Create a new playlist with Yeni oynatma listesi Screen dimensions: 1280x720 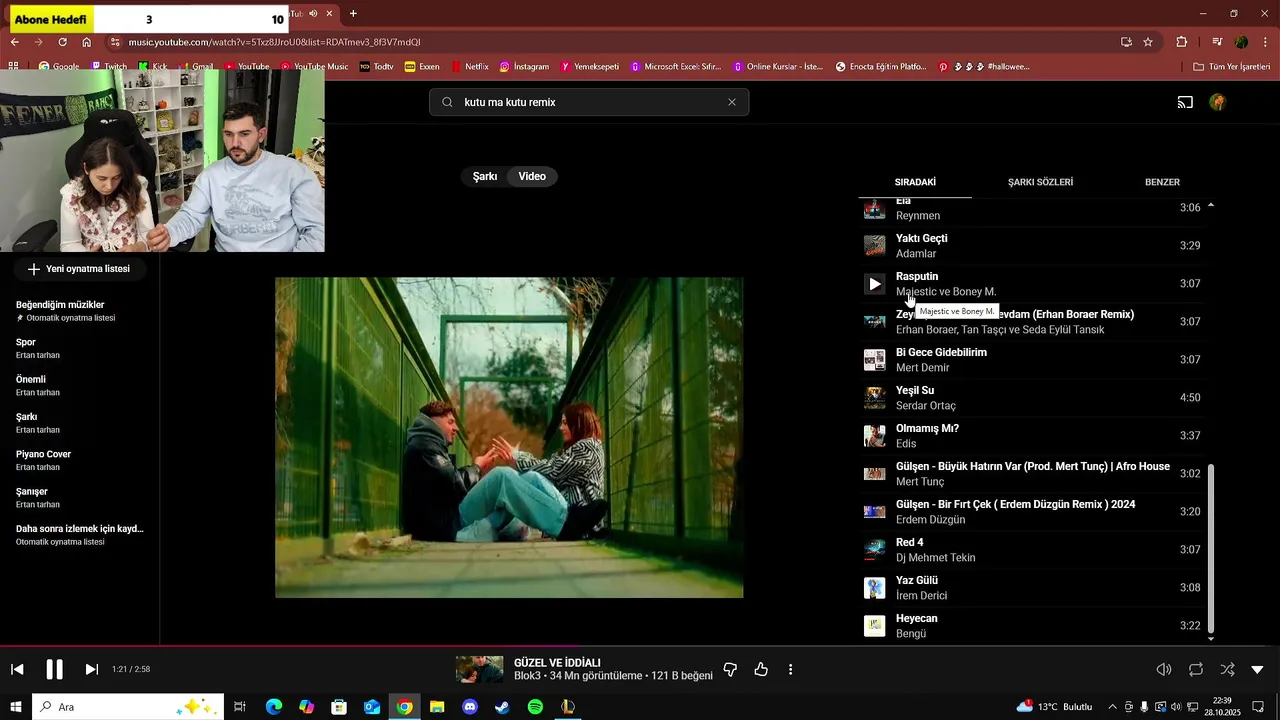(79, 269)
